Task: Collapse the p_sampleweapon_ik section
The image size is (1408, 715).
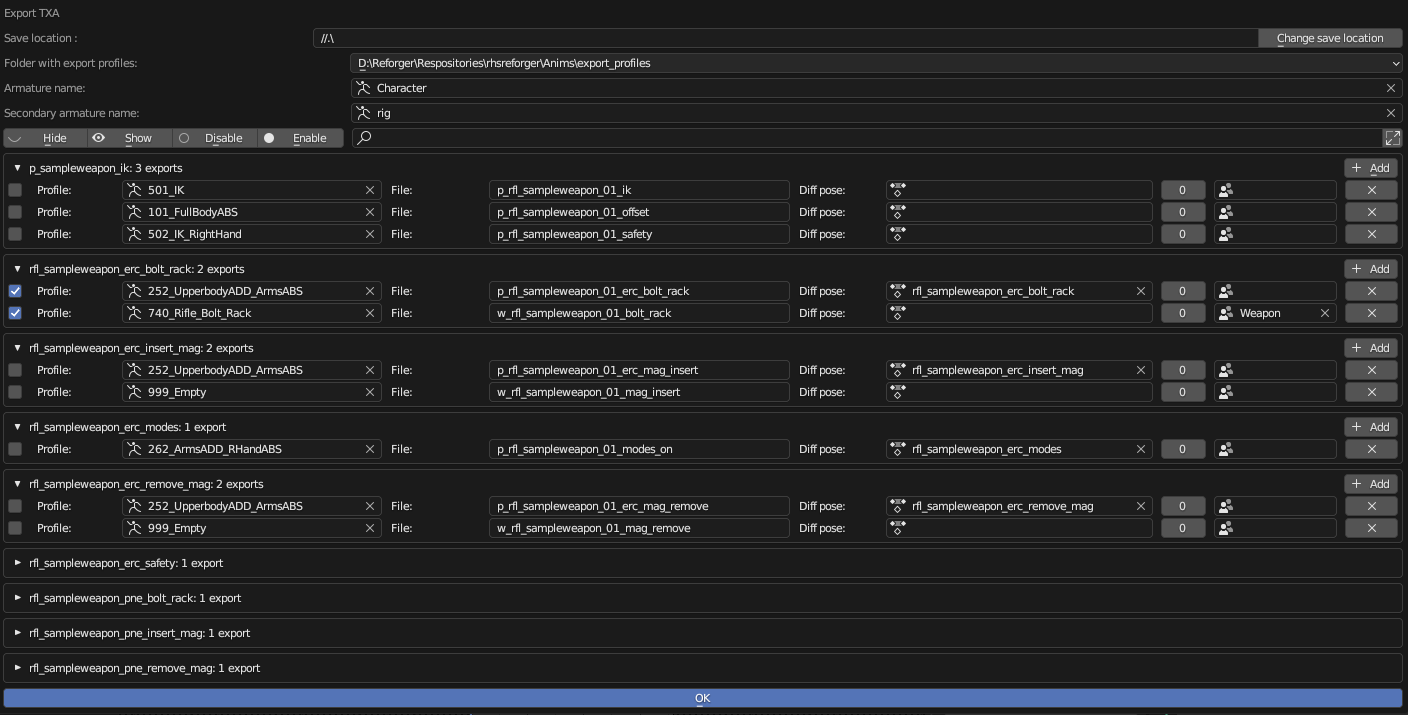Action: (x=17, y=168)
